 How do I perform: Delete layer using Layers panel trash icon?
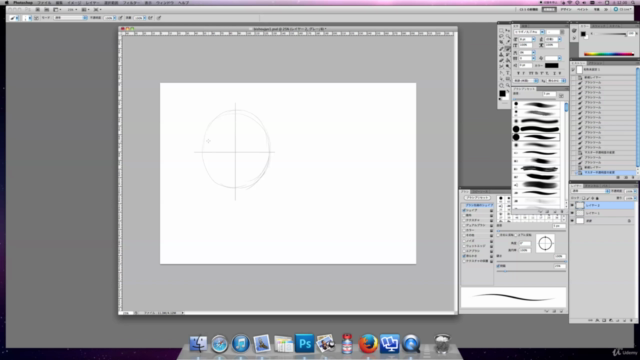coord(631,320)
